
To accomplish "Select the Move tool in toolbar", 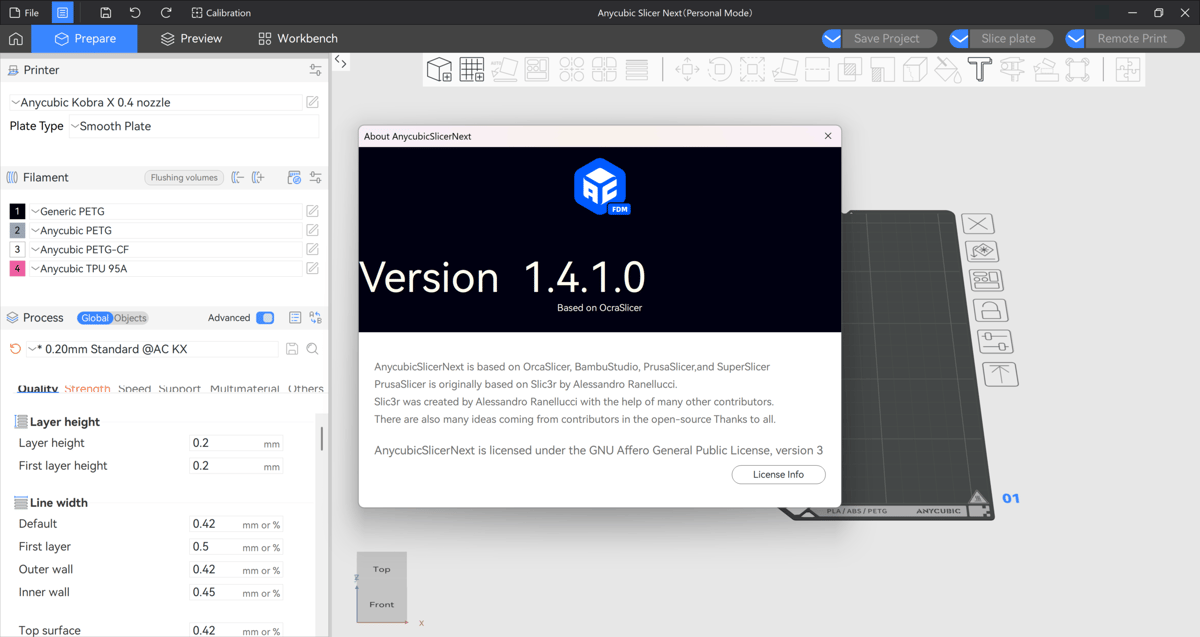I will pos(687,69).
